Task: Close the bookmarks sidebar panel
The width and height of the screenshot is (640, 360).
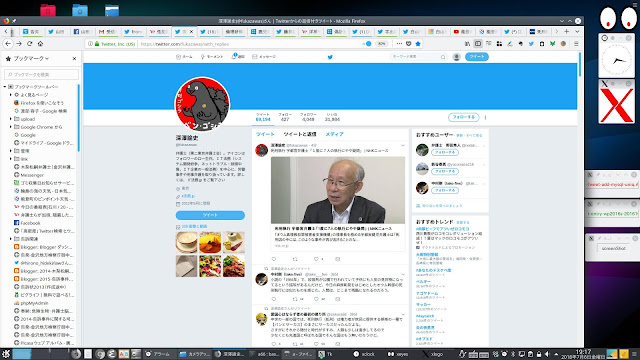Action: [x=74, y=59]
